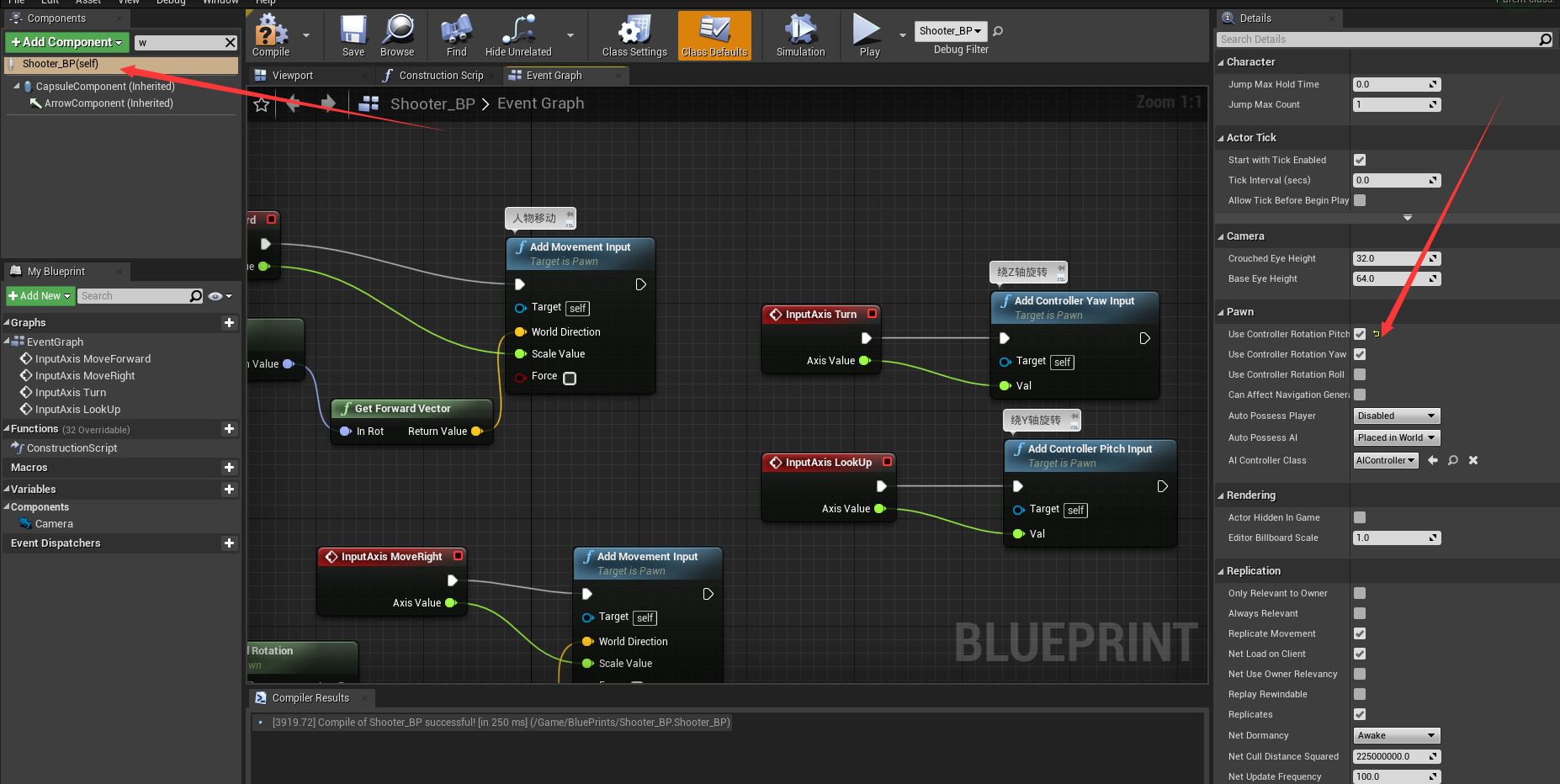Viewport: 1560px width, 784px height.
Task: Click Add New in My Blueprint panel
Action: (x=39, y=295)
